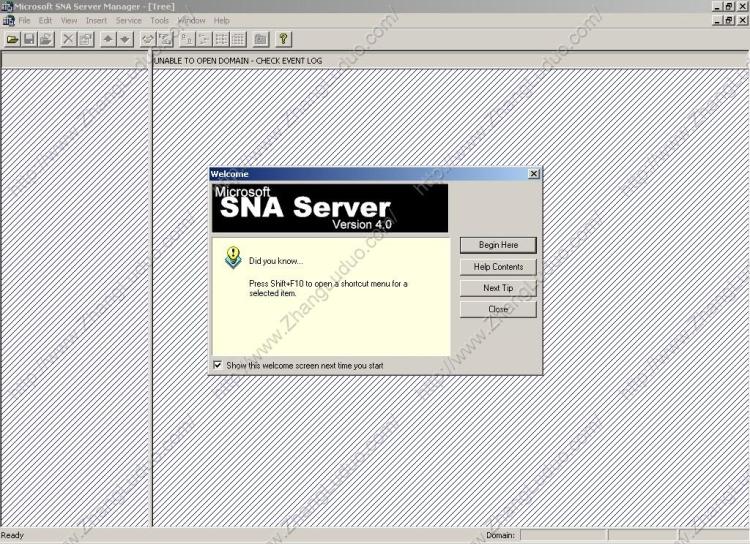Click the toolbar icon left of Help question mark

[261, 39]
